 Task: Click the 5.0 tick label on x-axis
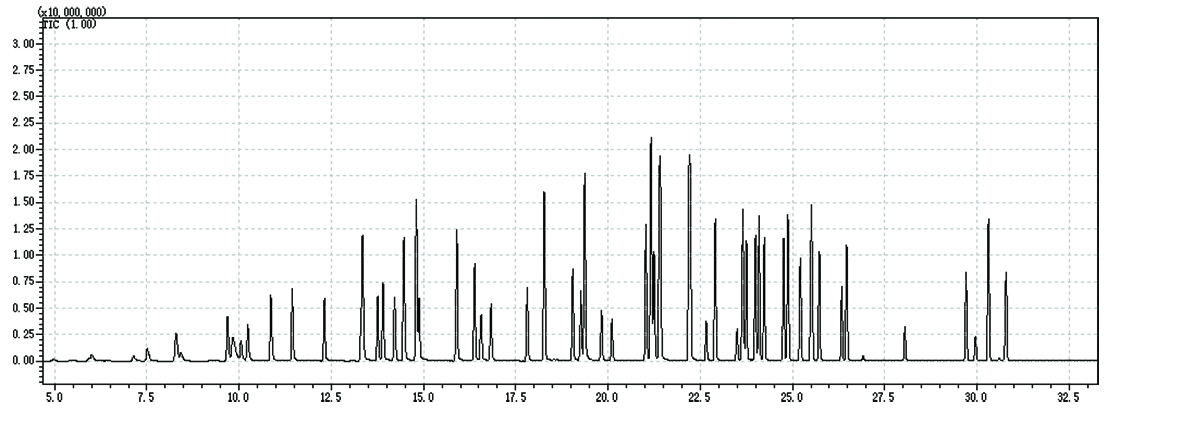54,398
